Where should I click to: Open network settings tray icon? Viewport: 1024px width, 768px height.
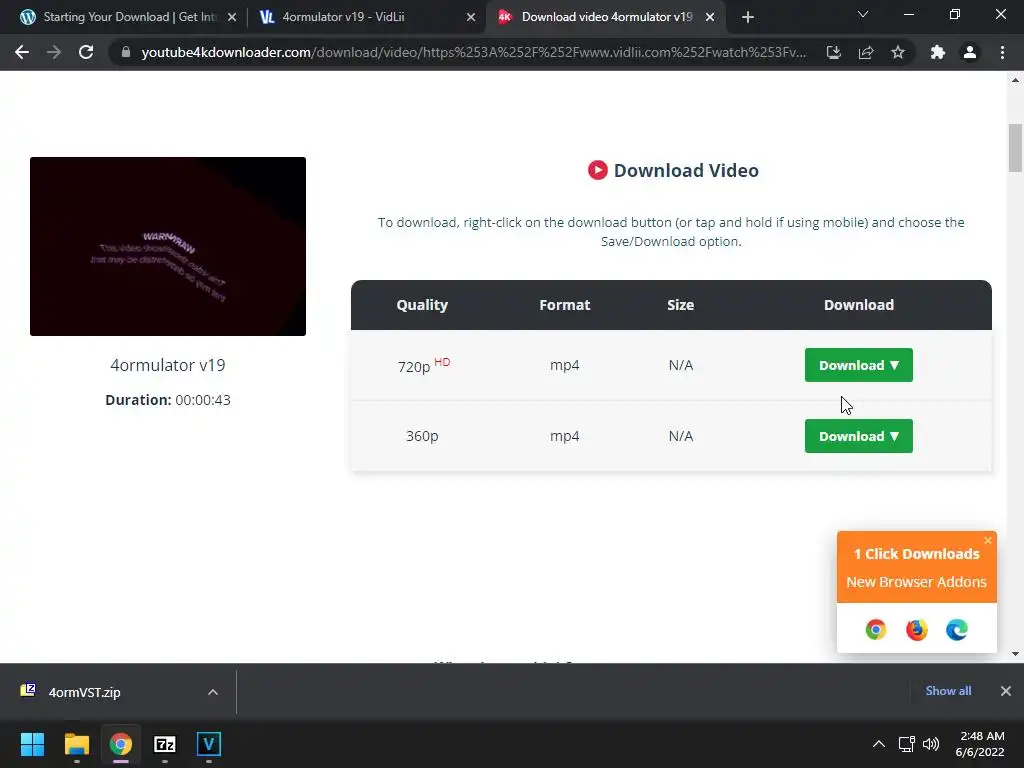click(906, 744)
